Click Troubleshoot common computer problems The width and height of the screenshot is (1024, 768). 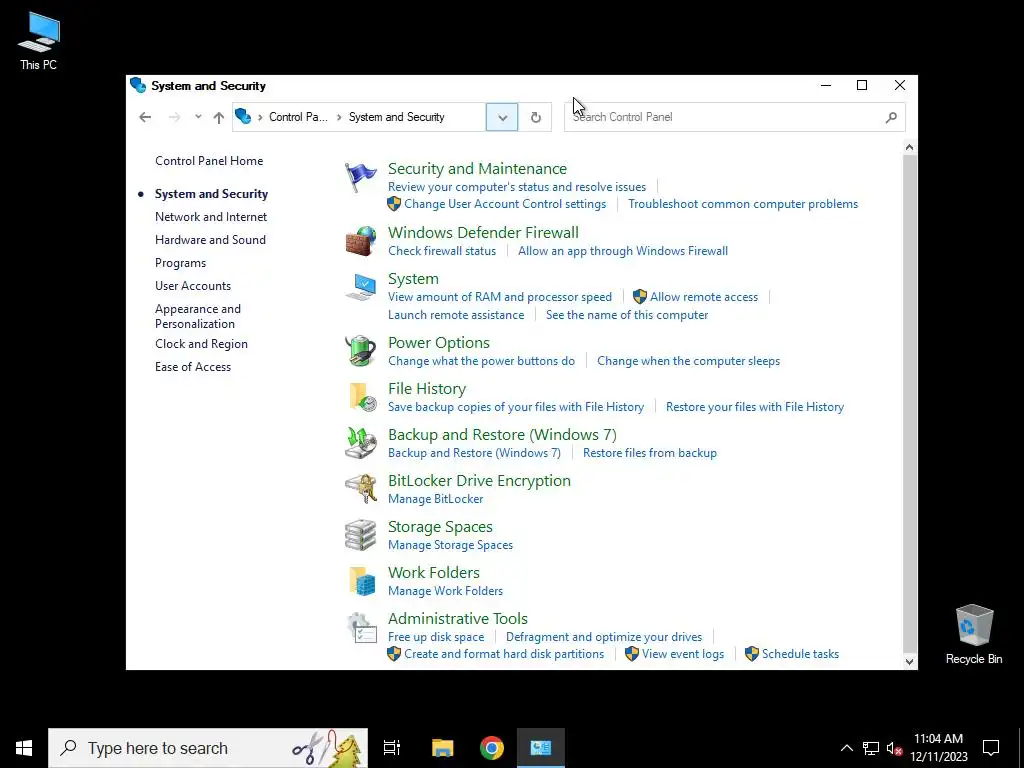tap(743, 204)
